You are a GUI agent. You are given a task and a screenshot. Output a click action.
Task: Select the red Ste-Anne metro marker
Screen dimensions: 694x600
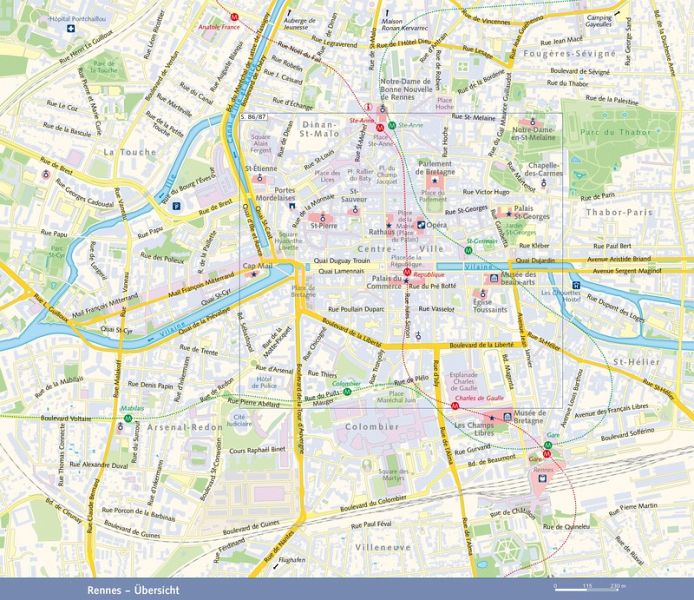coord(380,128)
